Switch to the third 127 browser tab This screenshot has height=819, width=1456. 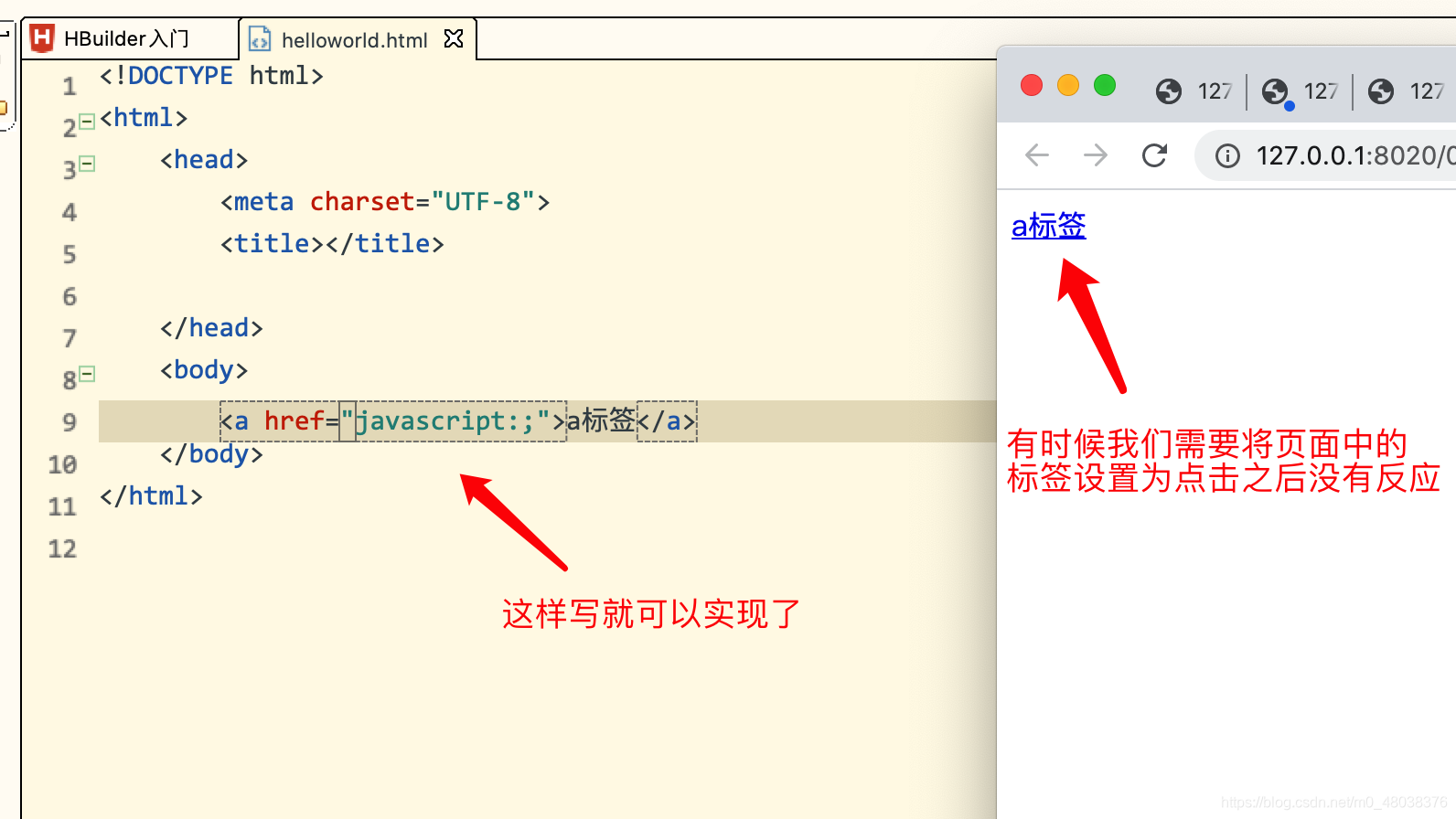(x=1407, y=91)
